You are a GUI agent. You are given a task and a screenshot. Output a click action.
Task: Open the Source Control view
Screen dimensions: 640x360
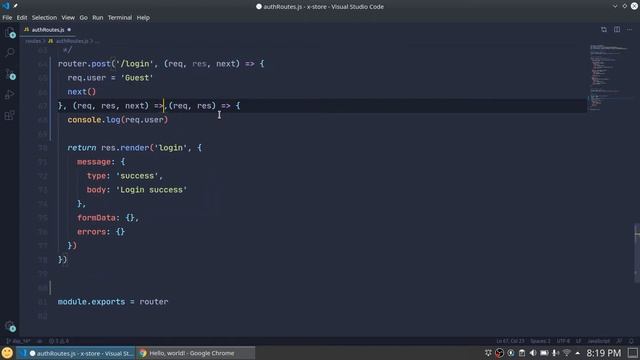click(10, 74)
